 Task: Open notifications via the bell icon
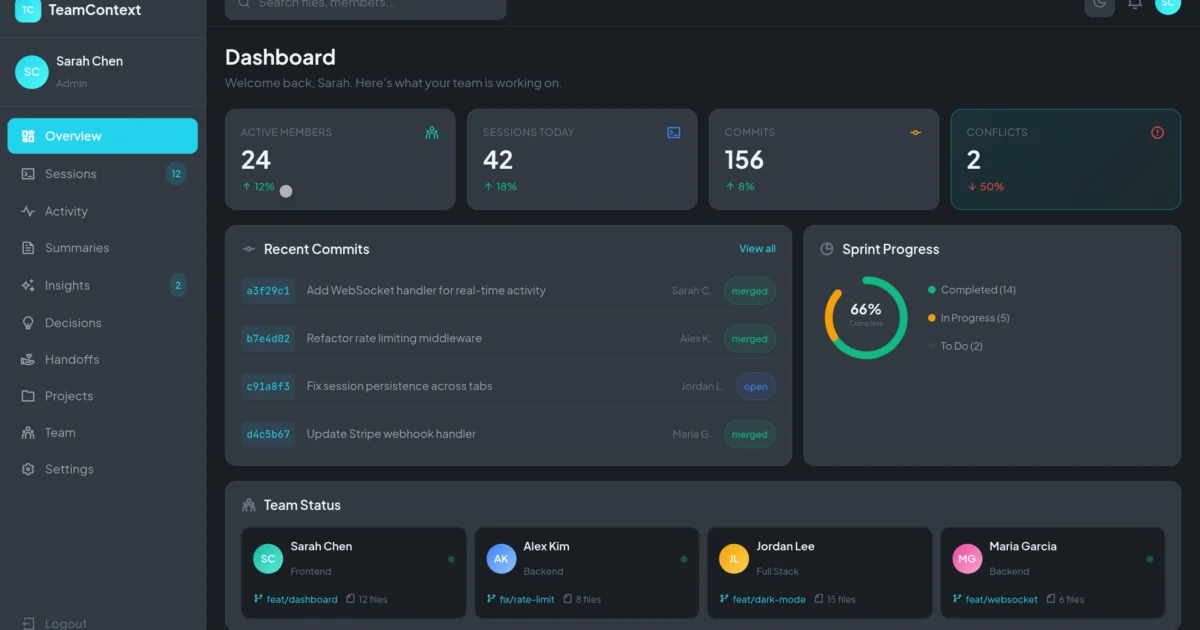[1135, 4]
